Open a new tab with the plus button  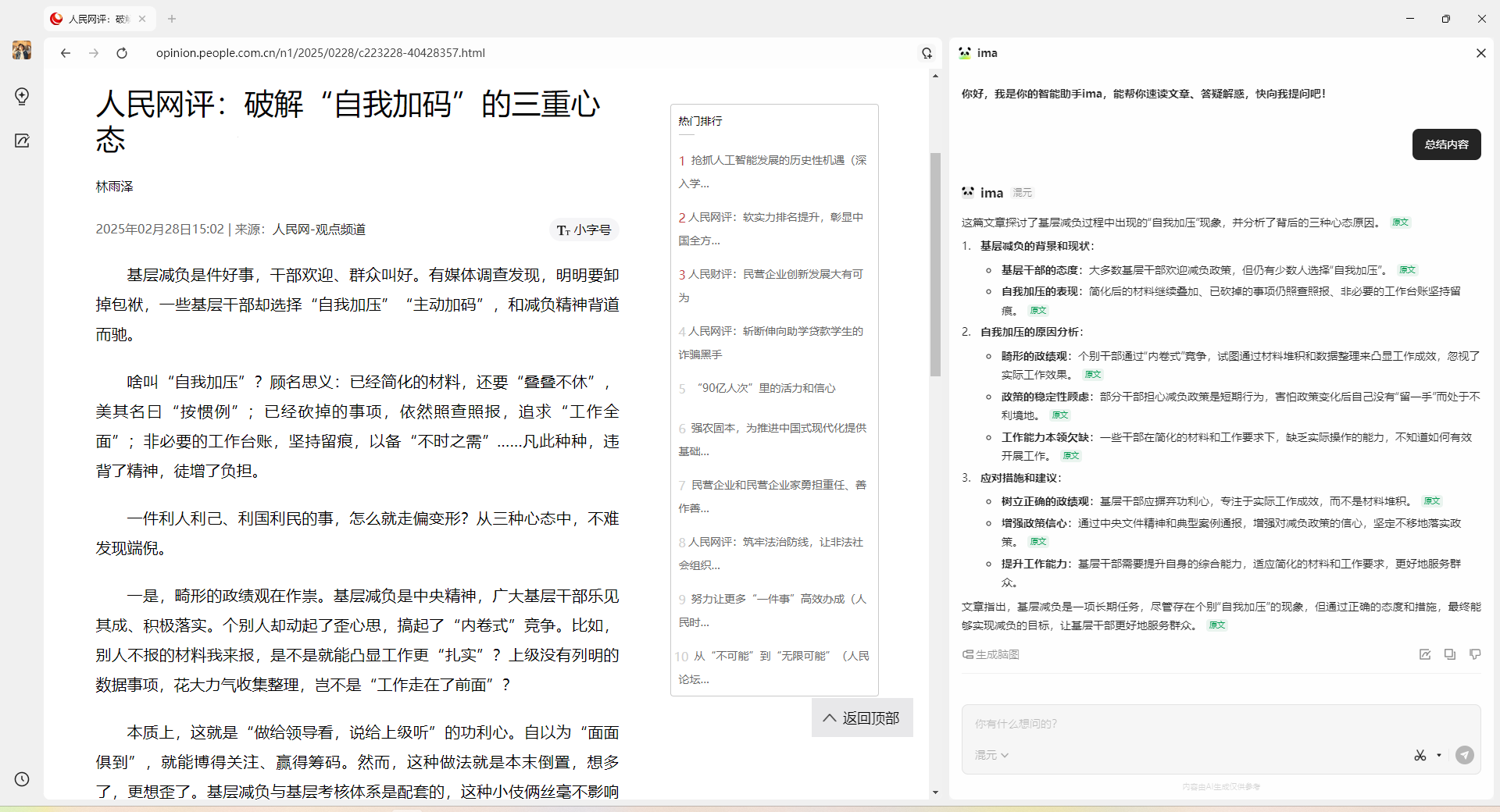tap(172, 19)
